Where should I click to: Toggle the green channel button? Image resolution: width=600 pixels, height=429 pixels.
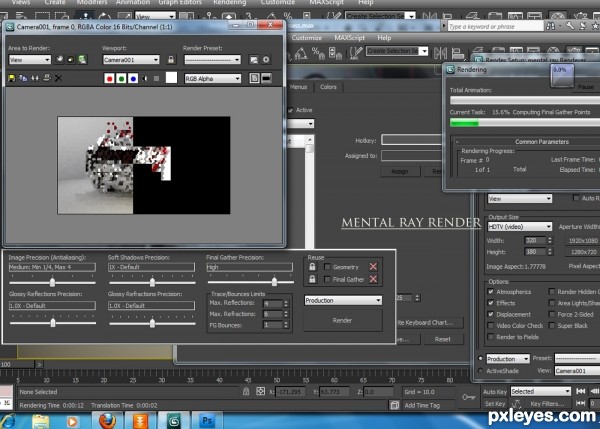pyautogui.click(x=121, y=78)
